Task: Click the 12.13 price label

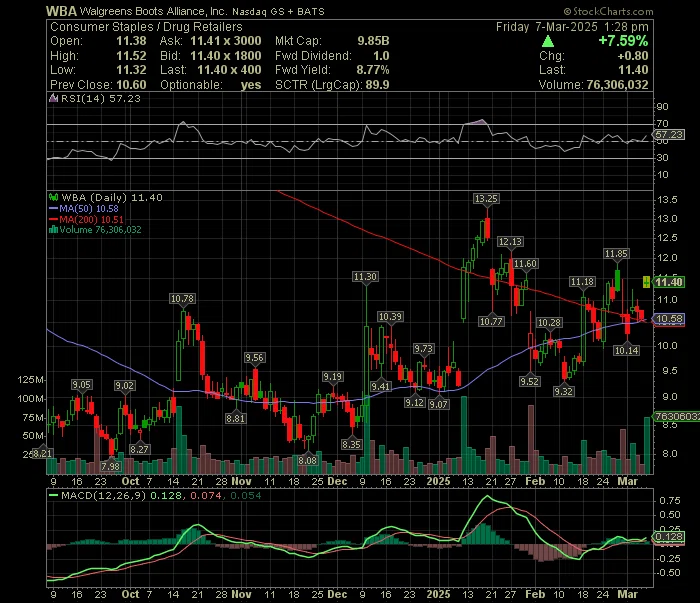Action: (510, 241)
